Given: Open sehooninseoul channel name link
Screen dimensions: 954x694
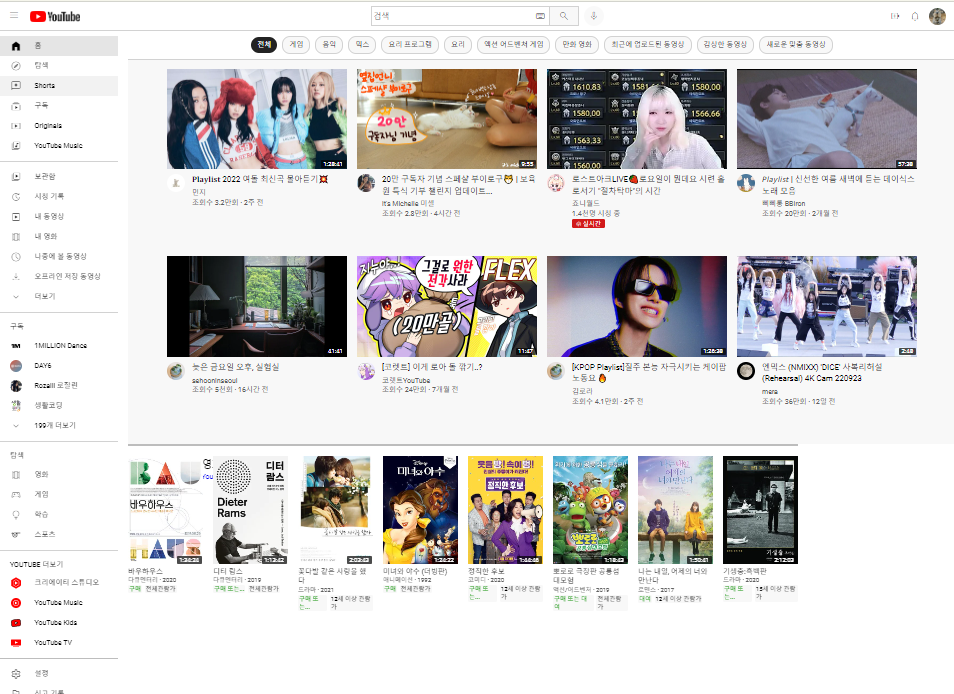Looking at the screenshot, I should 215,380.
